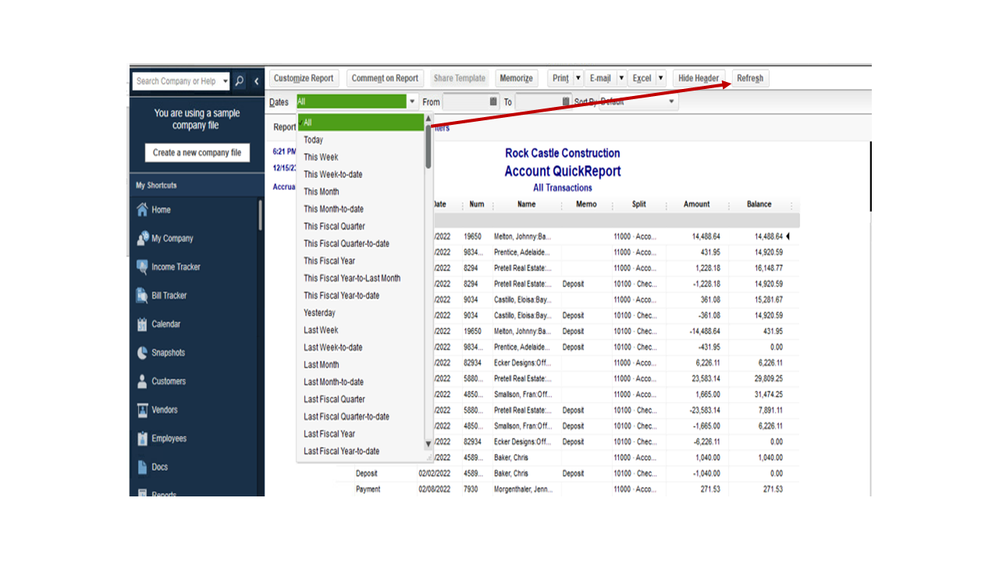Click the date list scroll-down arrow

[428, 443]
